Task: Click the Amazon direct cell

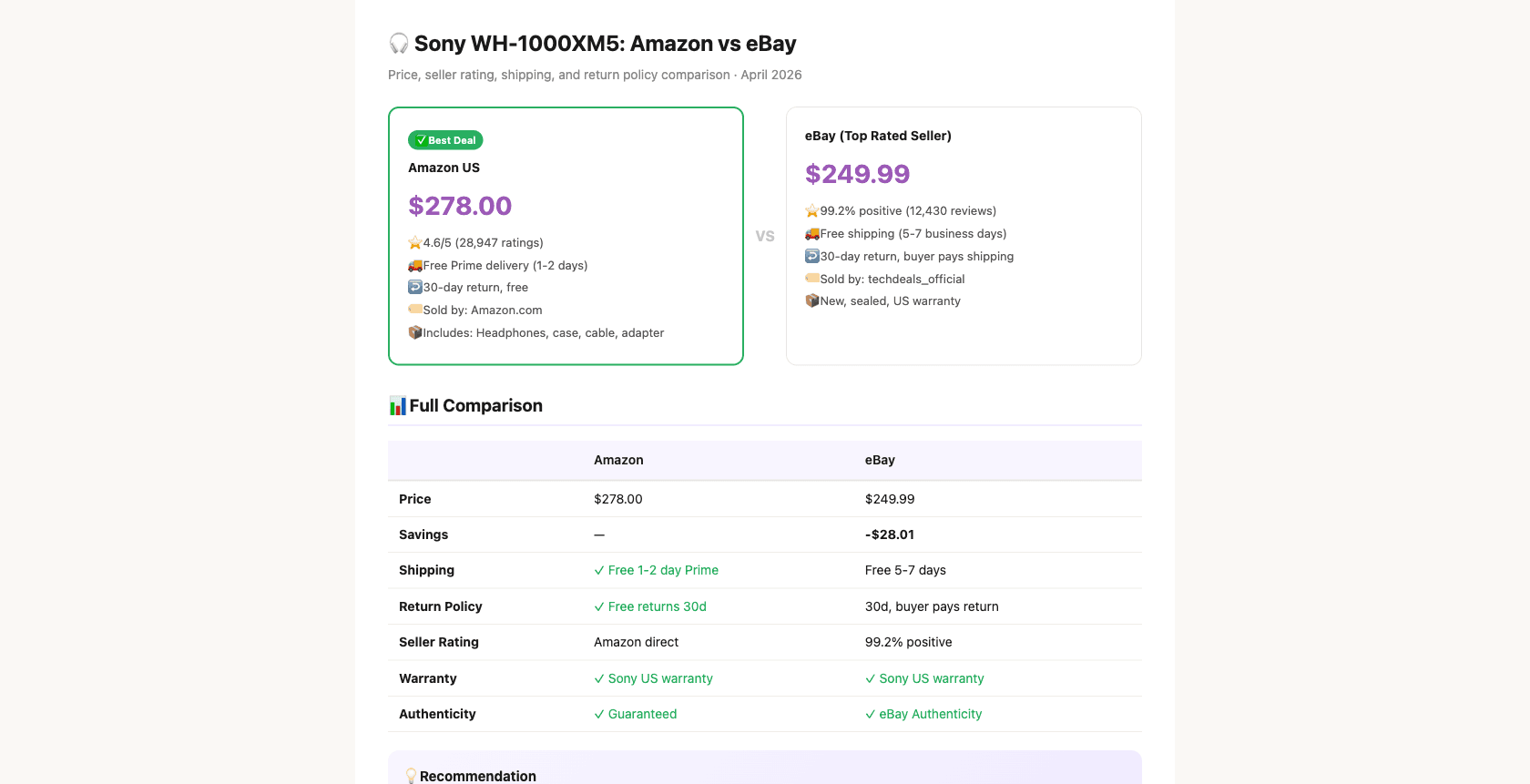Action: pyautogui.click(x=636, y=642)
